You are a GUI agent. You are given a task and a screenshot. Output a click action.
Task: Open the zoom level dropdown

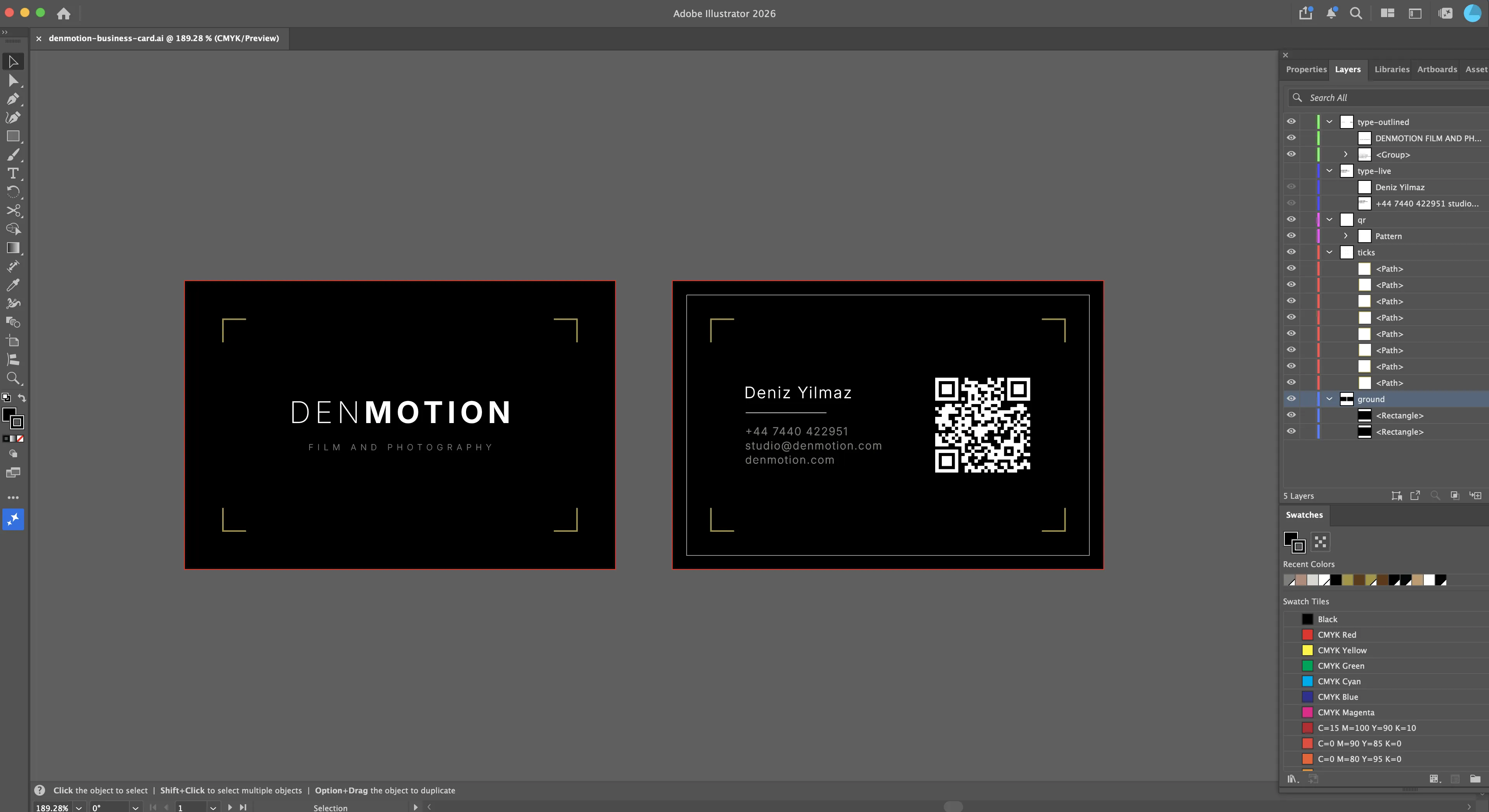point(78,807)
